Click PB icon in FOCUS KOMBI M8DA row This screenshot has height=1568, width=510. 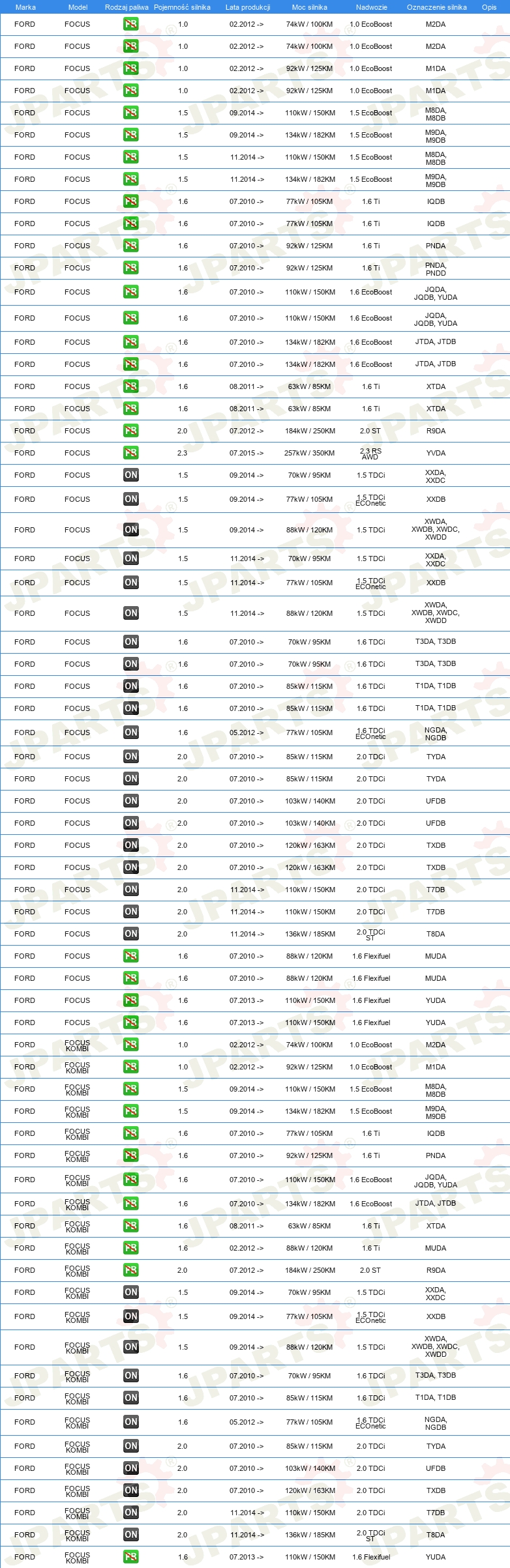[x=130, y=1089]
